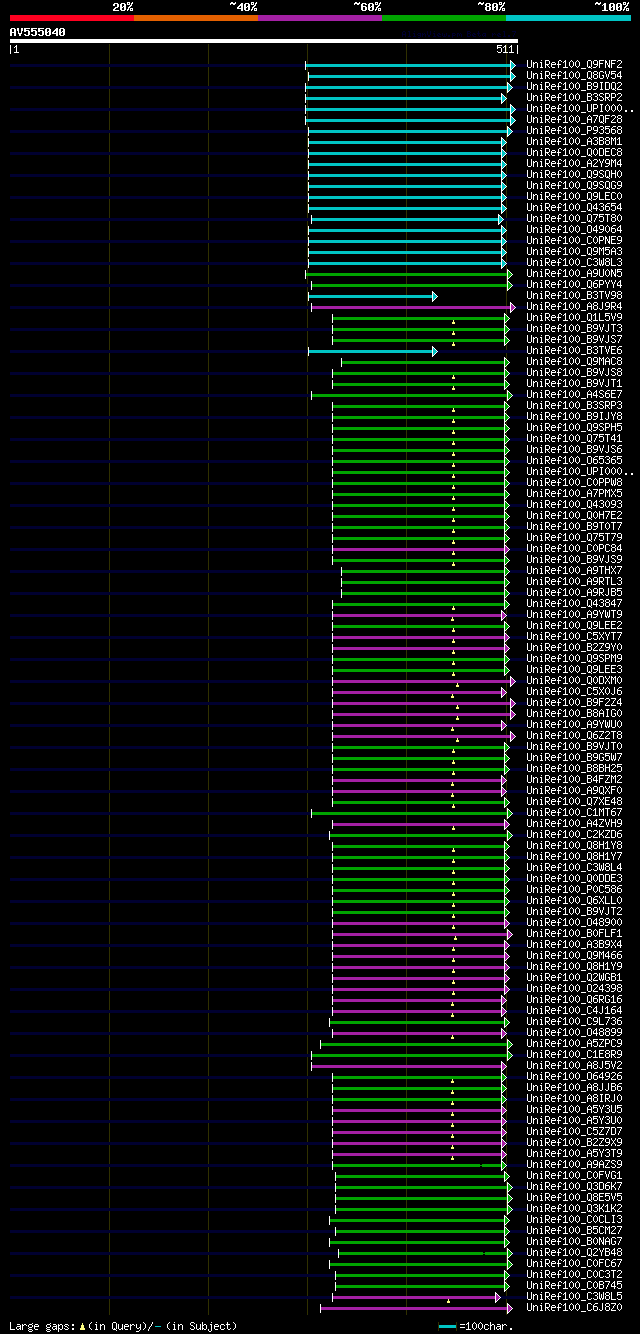The image size is (640, 1334).
Task: Select label UniRef100_Q2YB48
Action: pyautogui.click(x=575, y=1252)
